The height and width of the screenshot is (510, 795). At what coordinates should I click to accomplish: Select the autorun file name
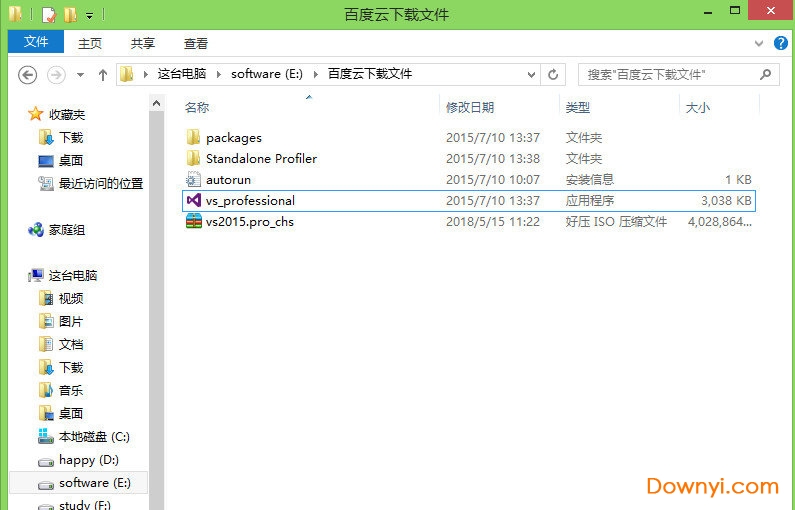pos(228,179)
